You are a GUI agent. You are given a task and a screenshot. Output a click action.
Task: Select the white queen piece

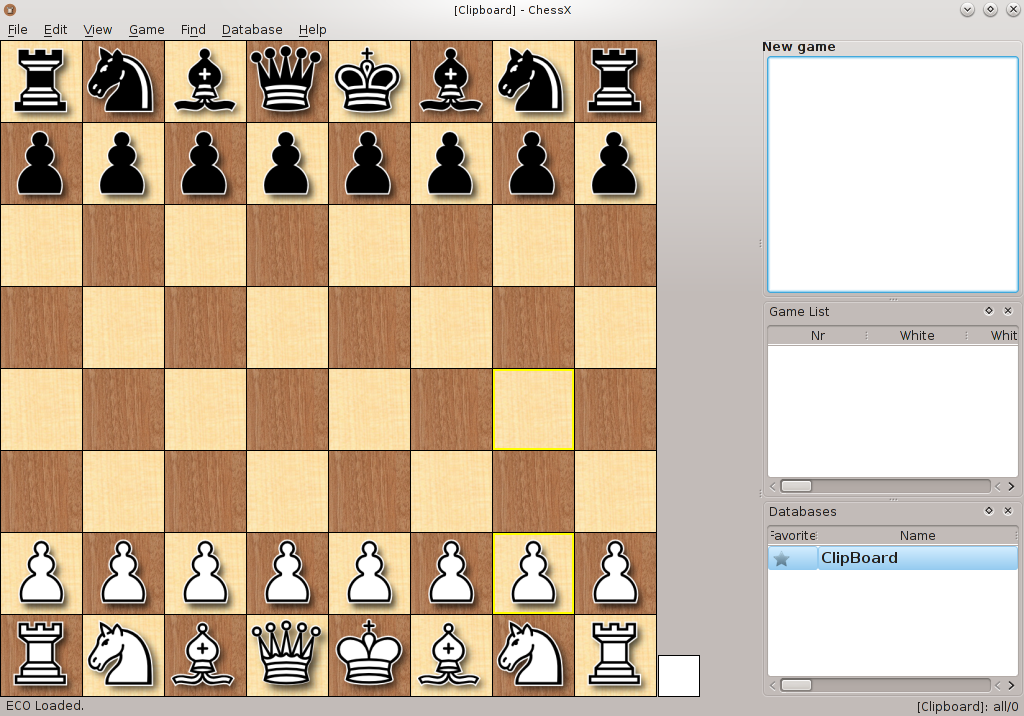pyautogui.click(x=288, y=655)
